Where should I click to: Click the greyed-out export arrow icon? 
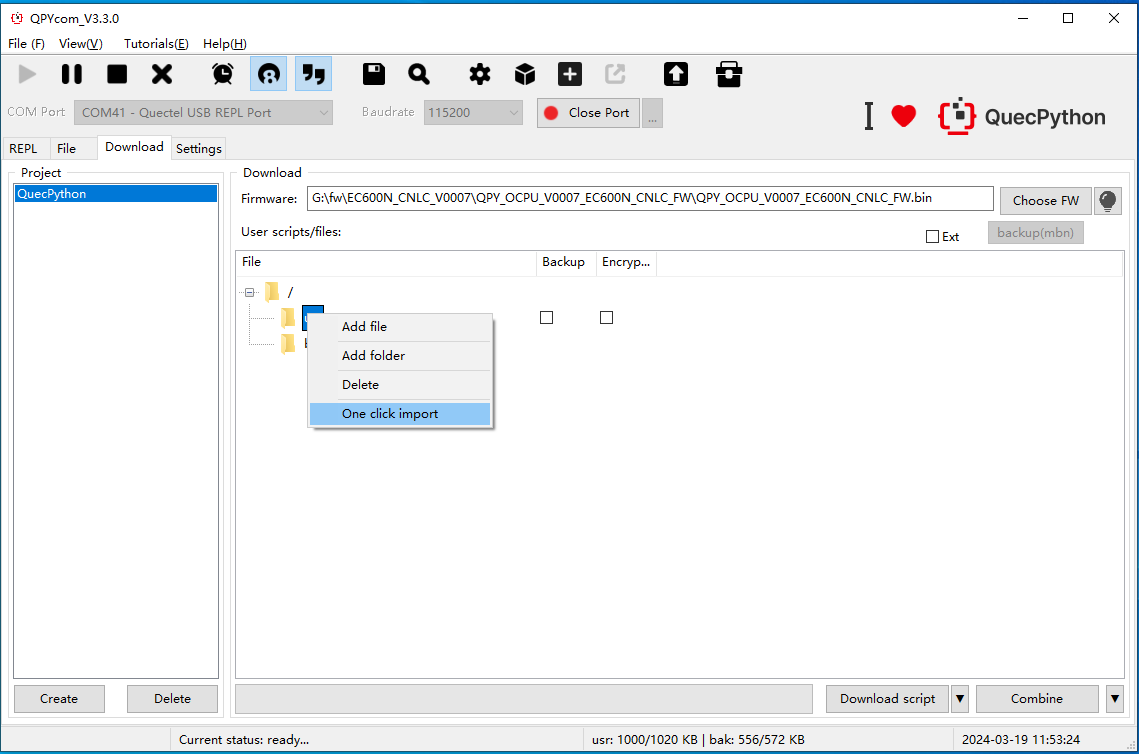[x=615, y=74]
